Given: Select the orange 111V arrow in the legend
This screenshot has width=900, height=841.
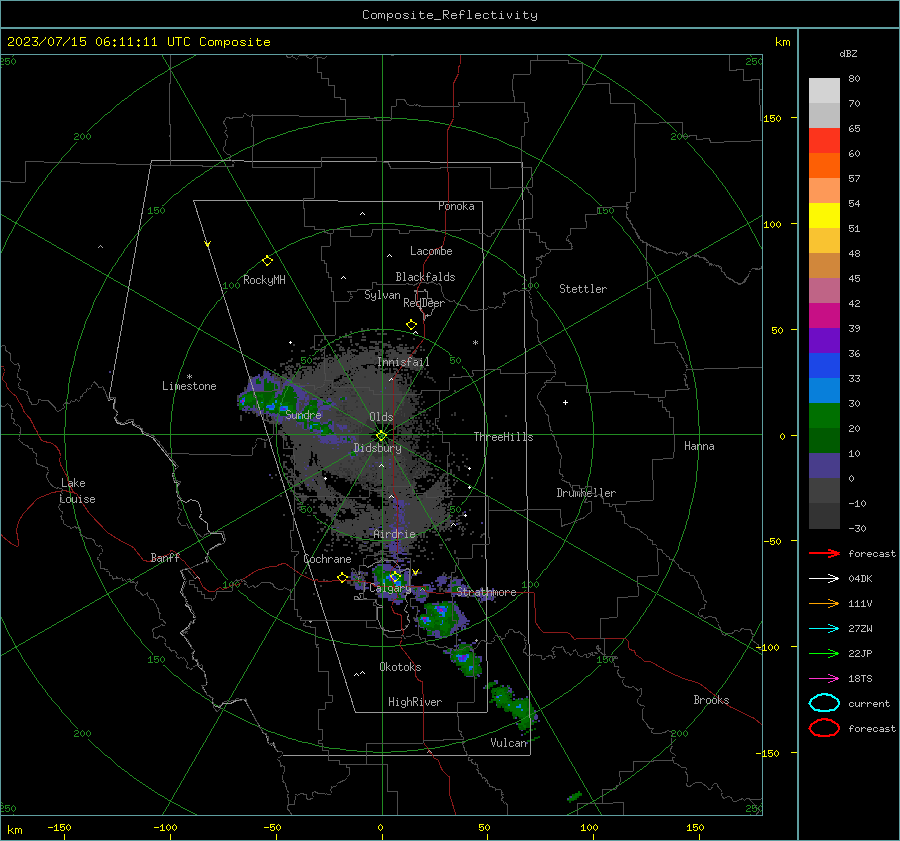Looking at the screenshot, I should [x=824, y=603].
